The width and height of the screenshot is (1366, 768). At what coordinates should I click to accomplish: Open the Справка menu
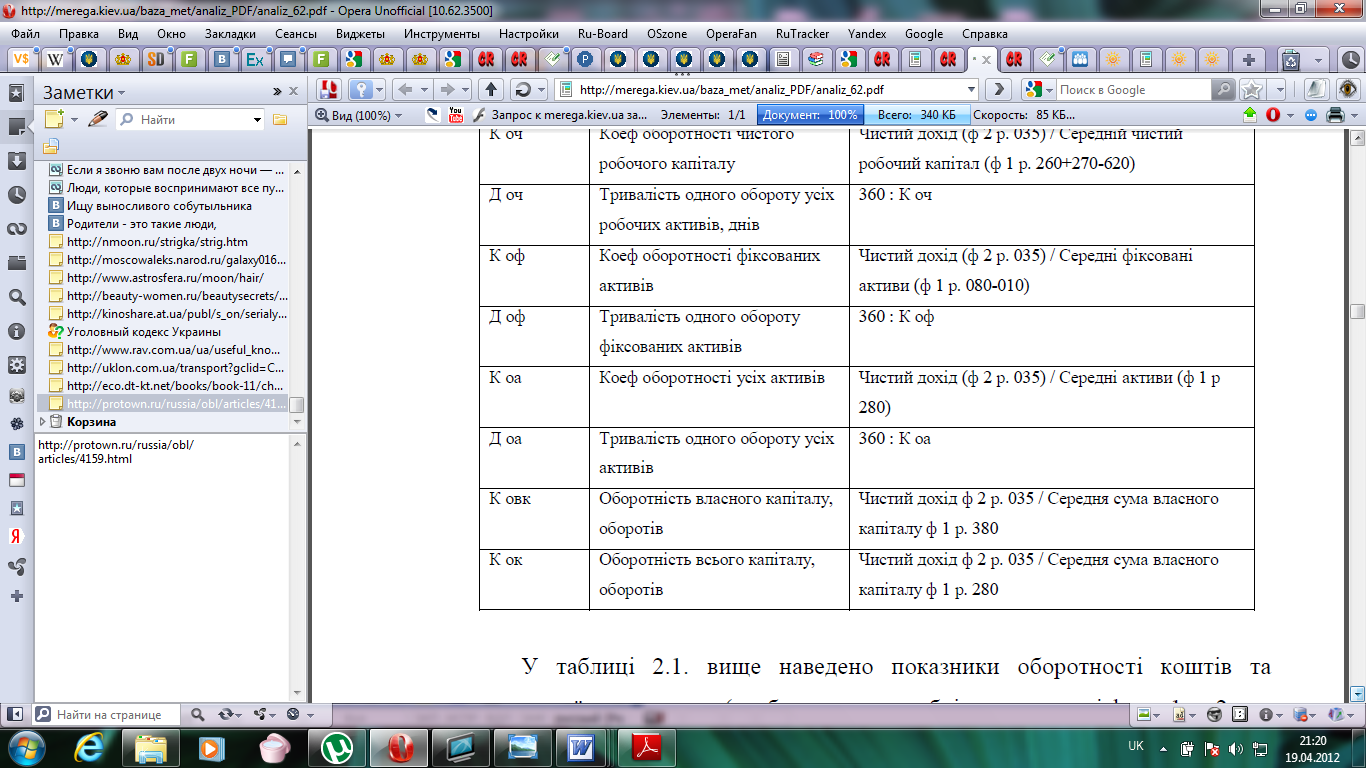click(x=984, y=33)
